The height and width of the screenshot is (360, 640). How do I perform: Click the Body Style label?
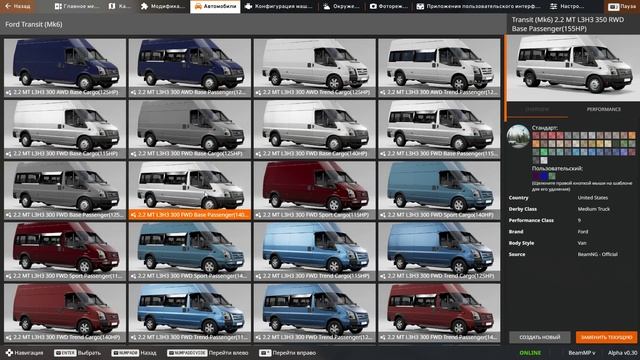pos(521,243)
